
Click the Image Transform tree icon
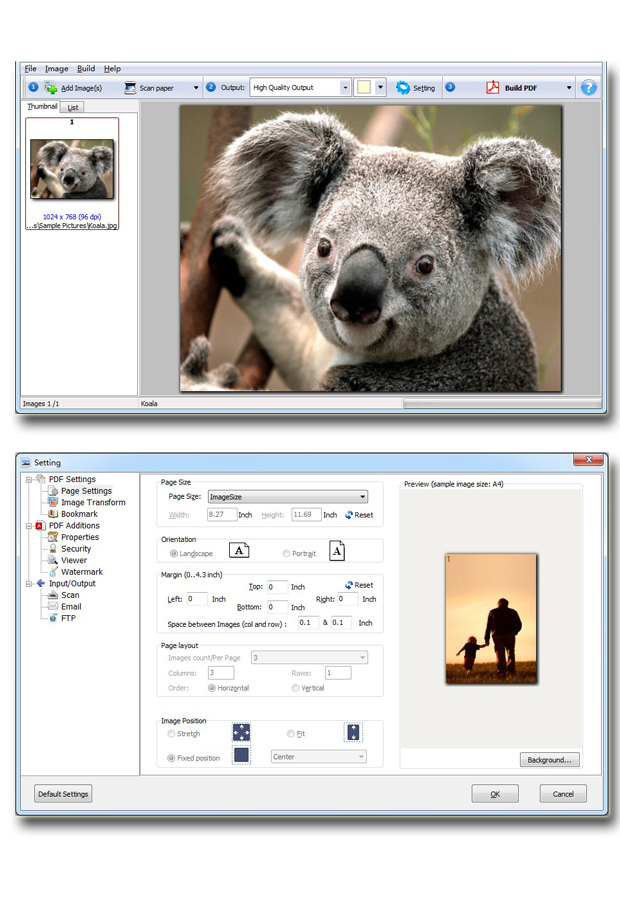click(x=53, y=502)
